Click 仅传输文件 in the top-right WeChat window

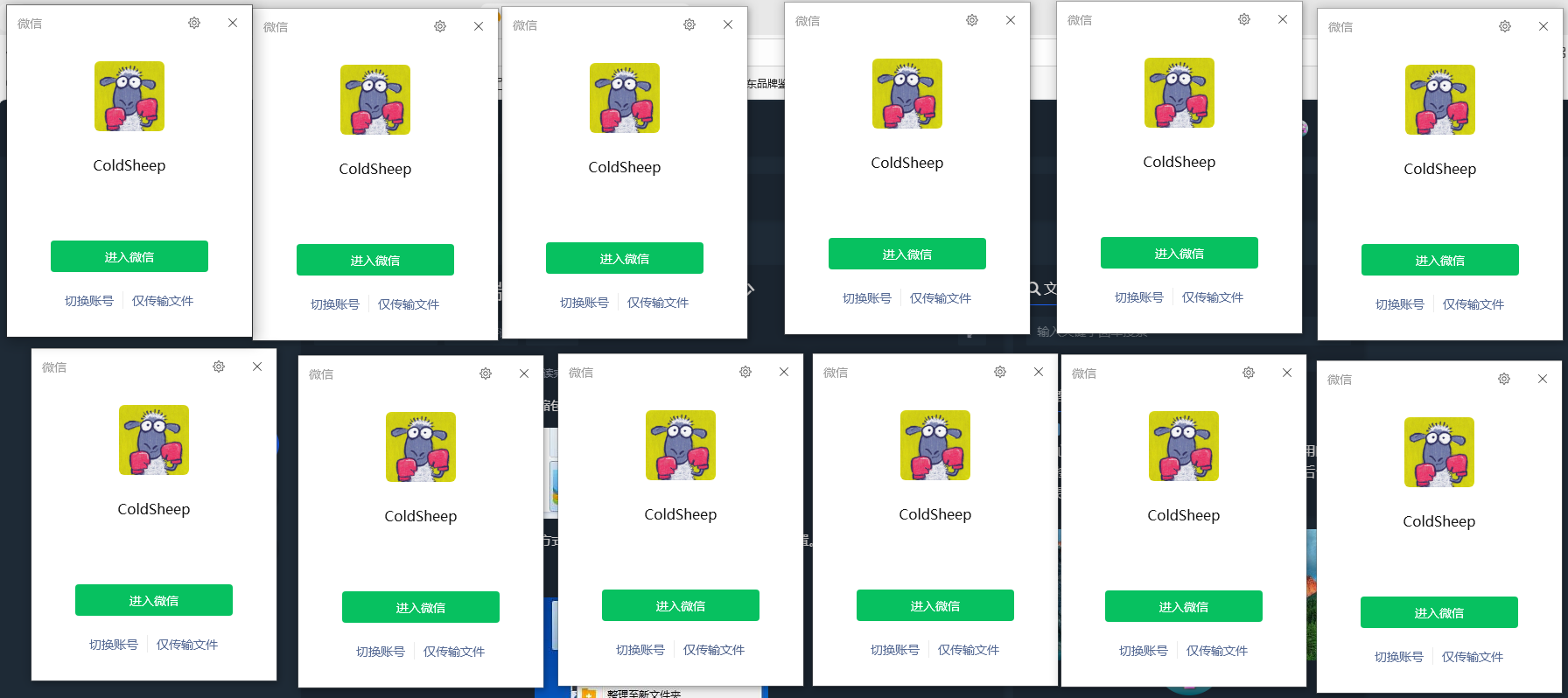click(x=1473, y=304)
